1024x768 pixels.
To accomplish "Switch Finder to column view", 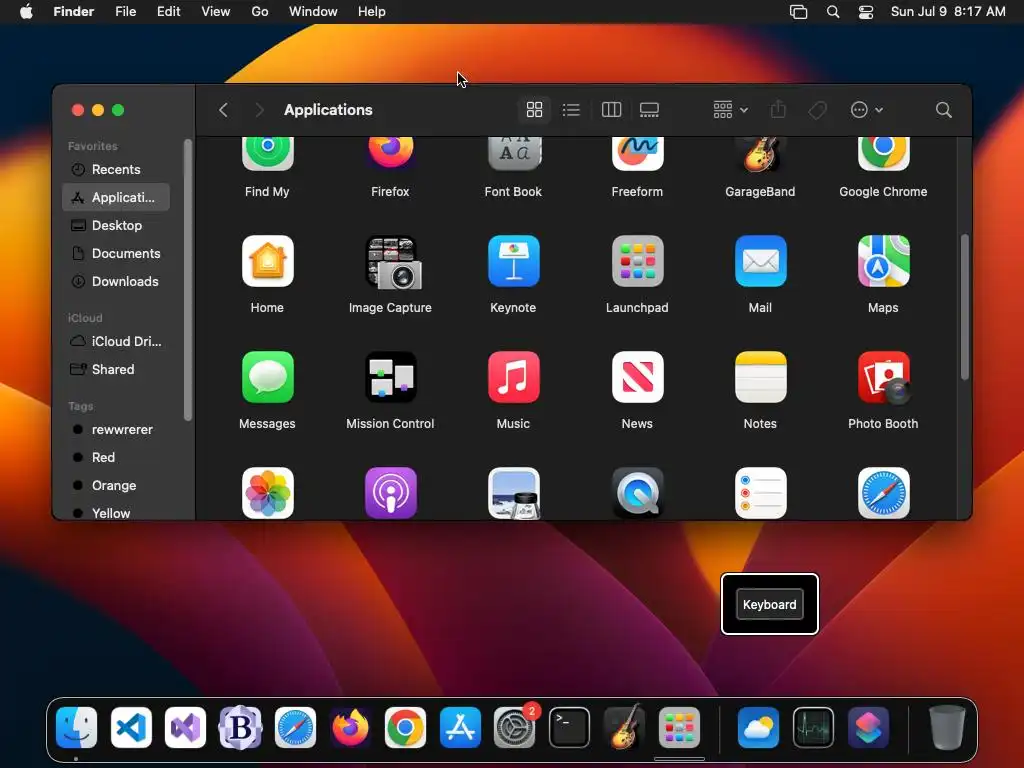I will (611, 110).
